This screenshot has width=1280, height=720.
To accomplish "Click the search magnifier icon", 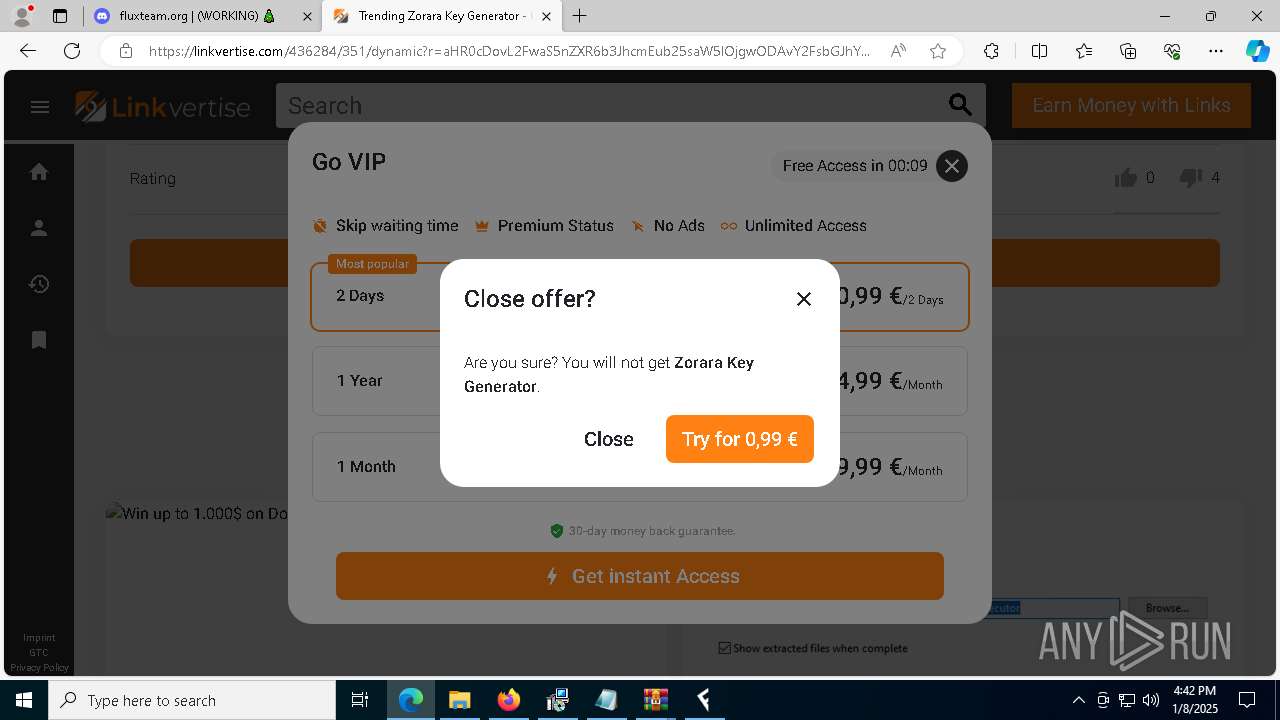I will pyautogui.click(x=960, y=105).
